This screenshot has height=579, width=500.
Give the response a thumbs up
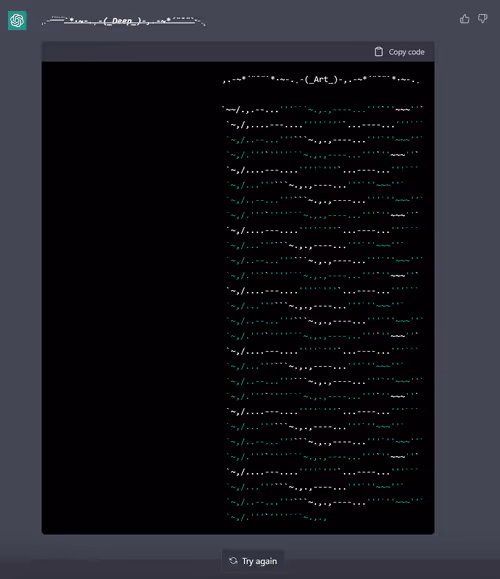coord(465,18)
